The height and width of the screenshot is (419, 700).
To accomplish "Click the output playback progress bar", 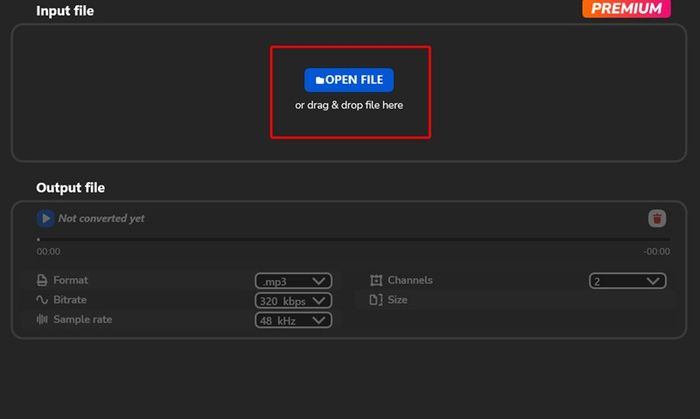I will (x=353, y=240).
